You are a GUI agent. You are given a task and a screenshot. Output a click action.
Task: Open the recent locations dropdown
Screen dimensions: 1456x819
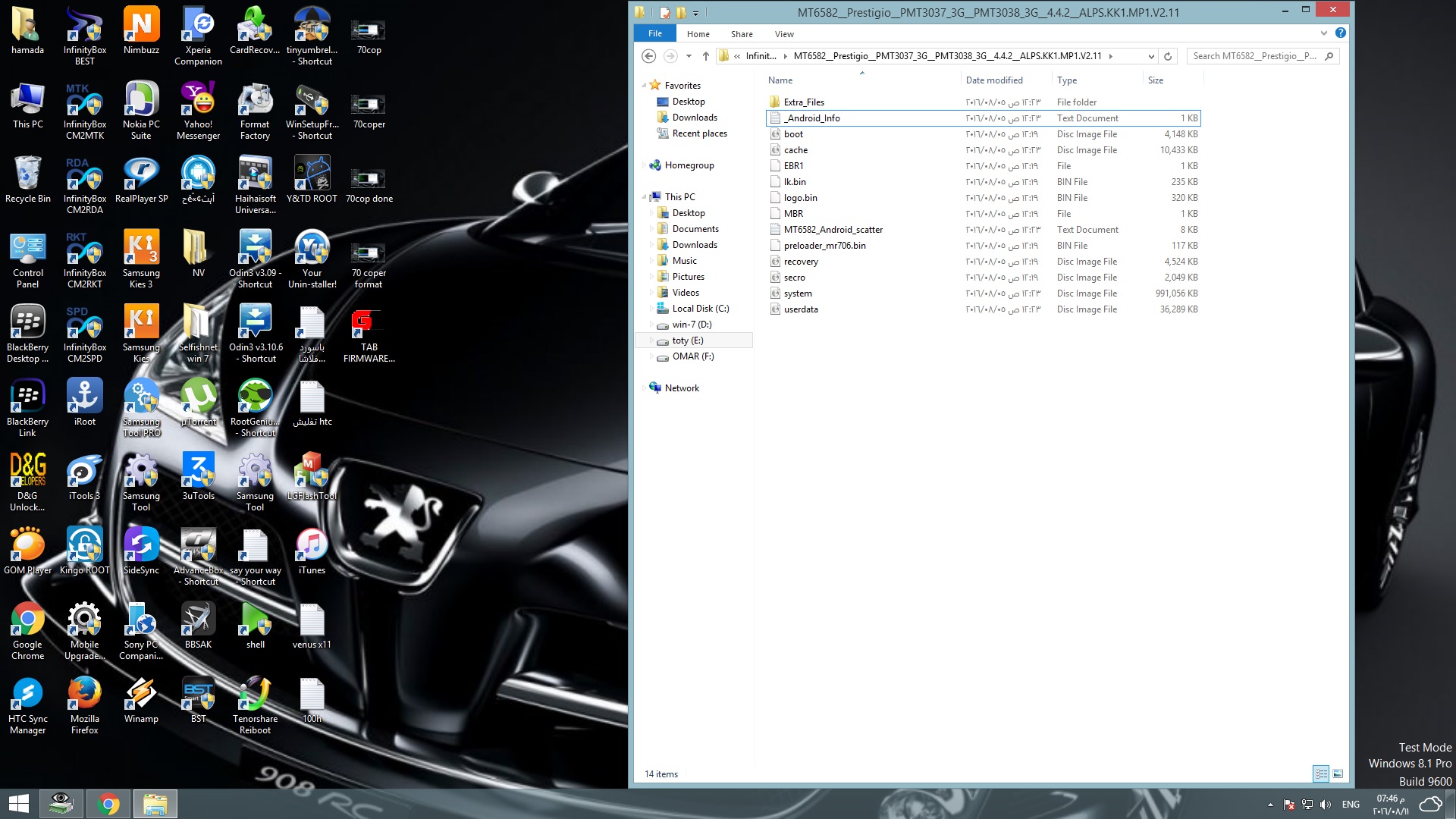[689, 56]
